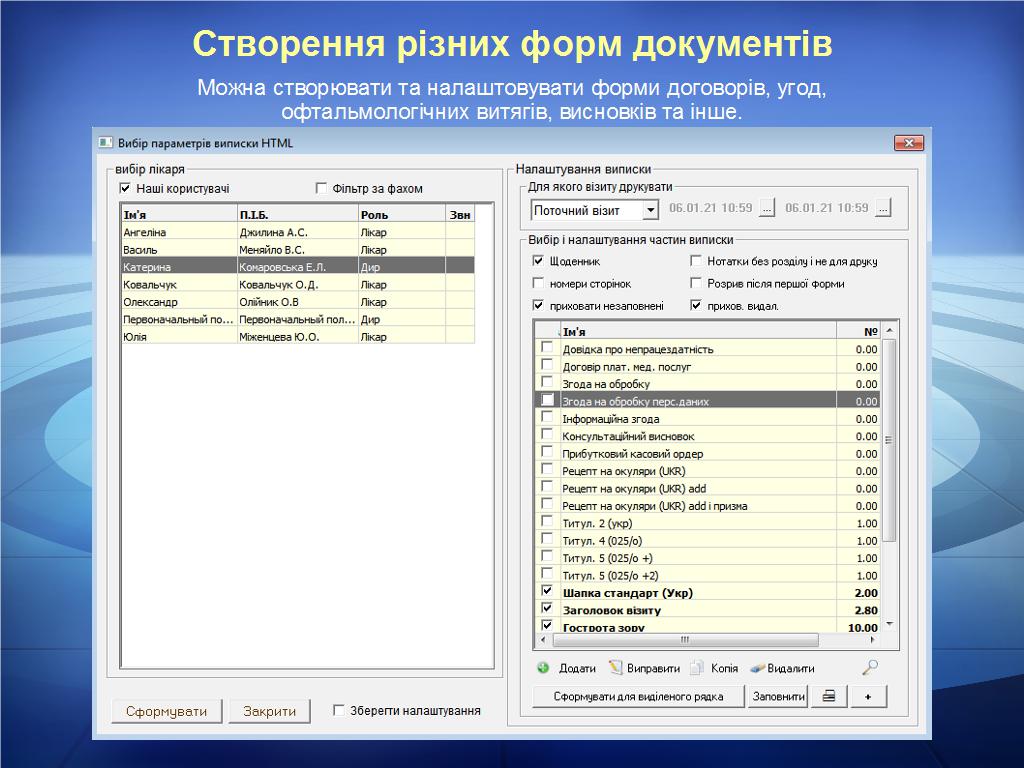Click the printer icon button
Image resolution: width=1024 pixels, height=768 pixels.
tap(828, 697)
